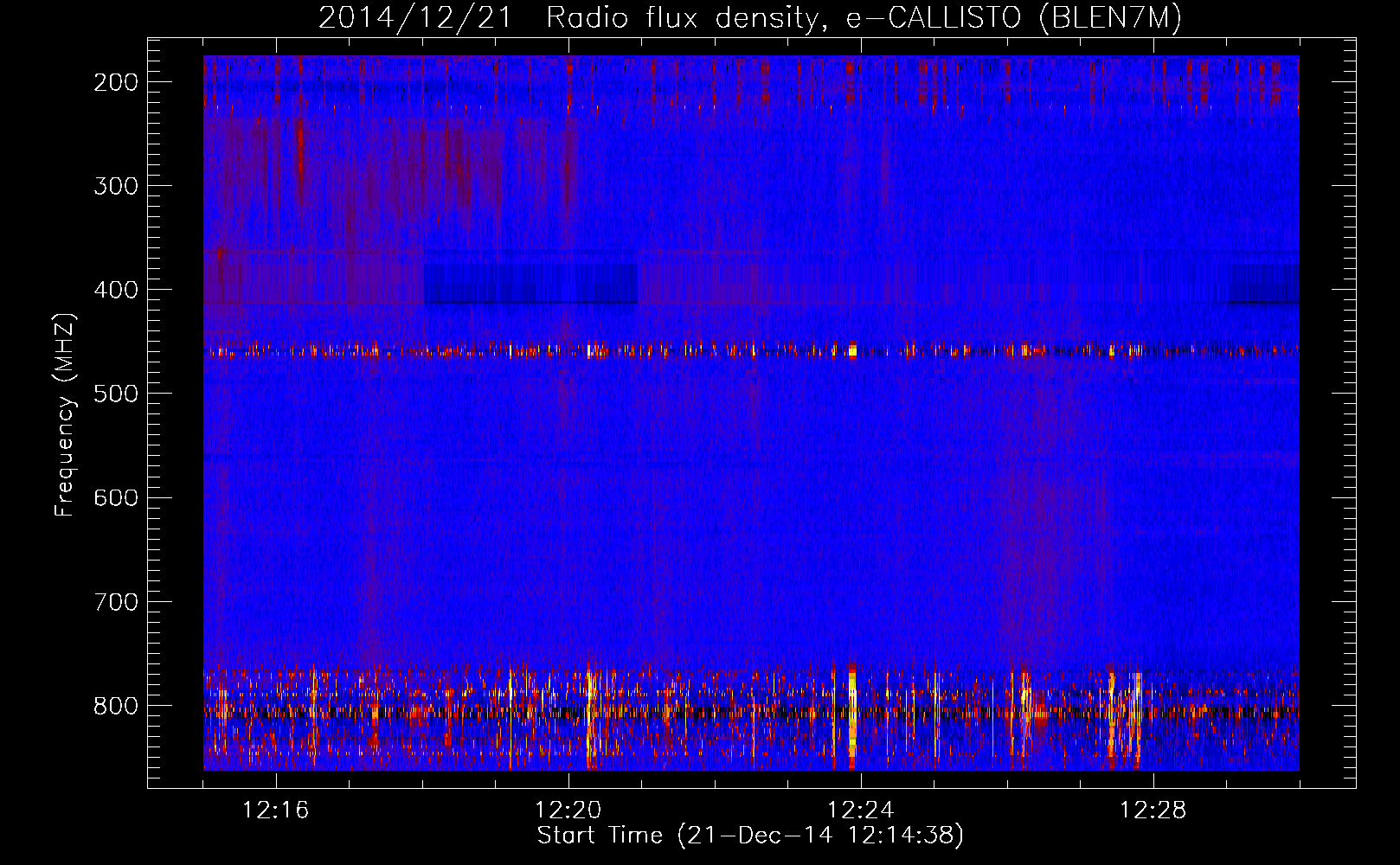Click the "Frequency (MHZ)" axis label
The image size is (1400, 865).
click(x=65, y=414)
